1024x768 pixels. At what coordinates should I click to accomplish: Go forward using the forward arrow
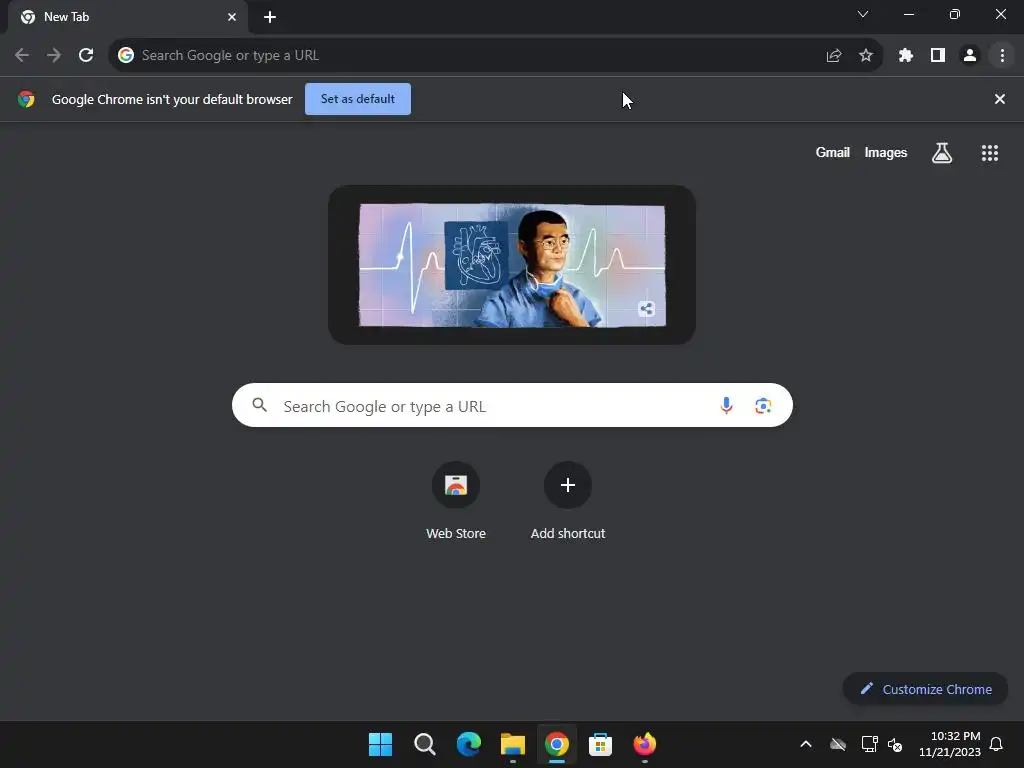(x=54, y=56)
